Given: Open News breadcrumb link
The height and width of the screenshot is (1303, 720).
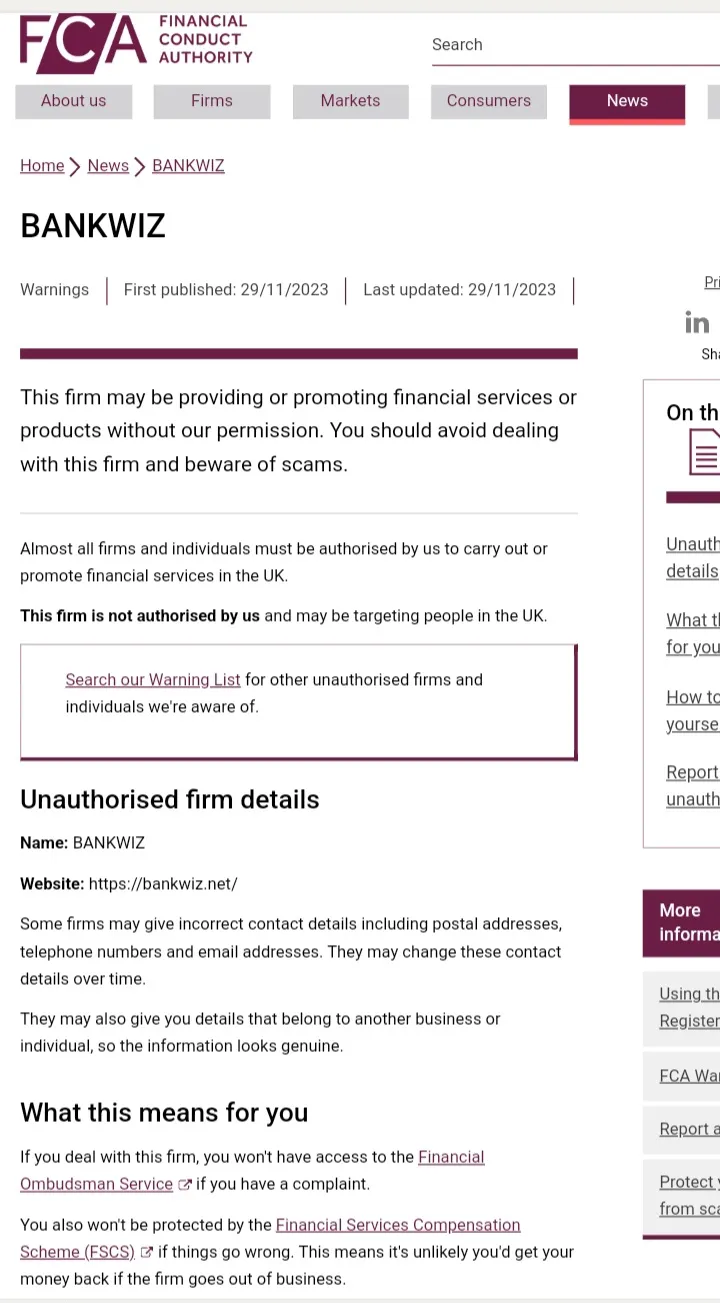Looking at the screenshot, I should pos(108,166).
